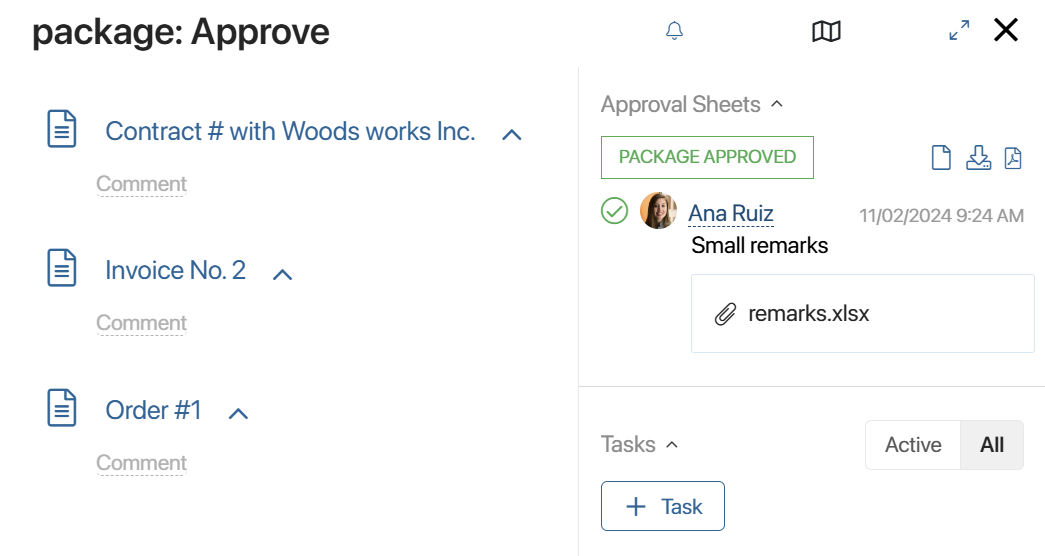The height and width of the screenshot is (556, 1045).
Task: Click the Invoice No. 2 document icon
Action: coord(62,268)
